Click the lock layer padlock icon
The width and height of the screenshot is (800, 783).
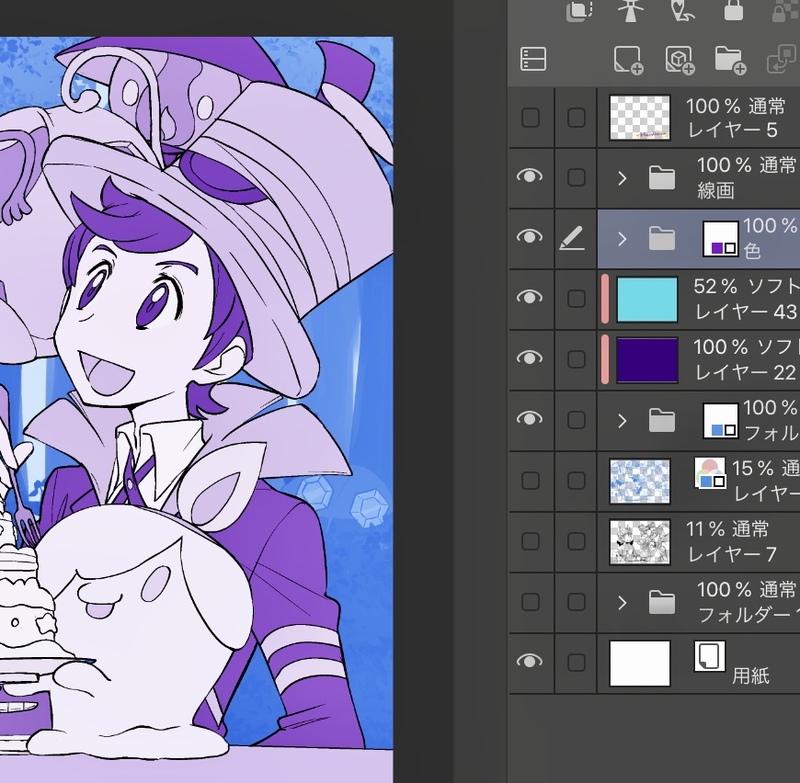(x=734, y=10)
